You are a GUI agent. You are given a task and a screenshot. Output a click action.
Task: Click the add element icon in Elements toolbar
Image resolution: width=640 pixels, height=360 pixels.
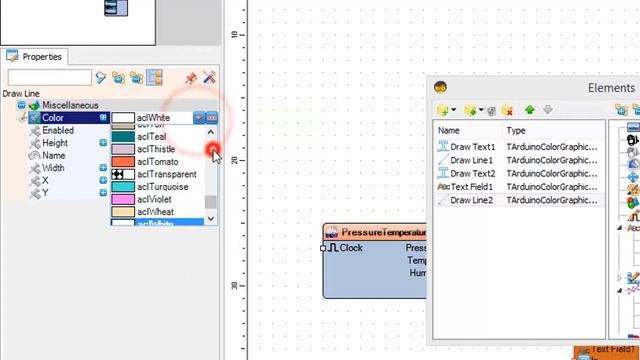pos(442,110)
